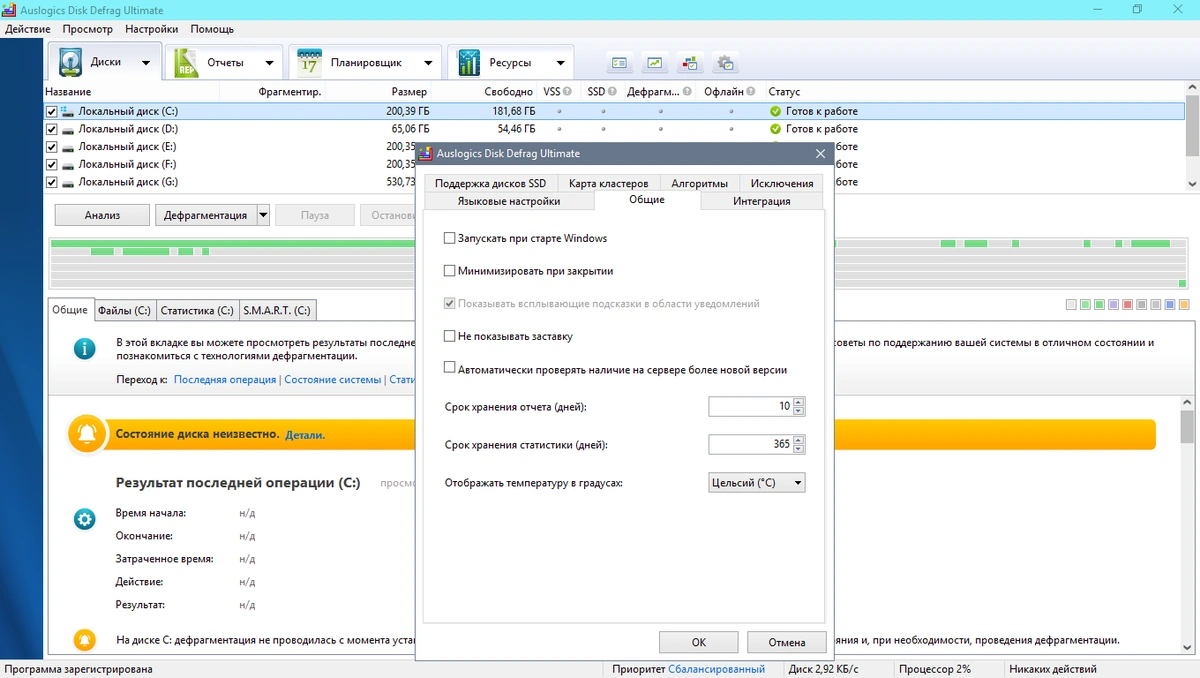Click the drive icon of Локальный диск (G:)
Viewport: 1200px width, 678px height.
[x=67, y=183]
